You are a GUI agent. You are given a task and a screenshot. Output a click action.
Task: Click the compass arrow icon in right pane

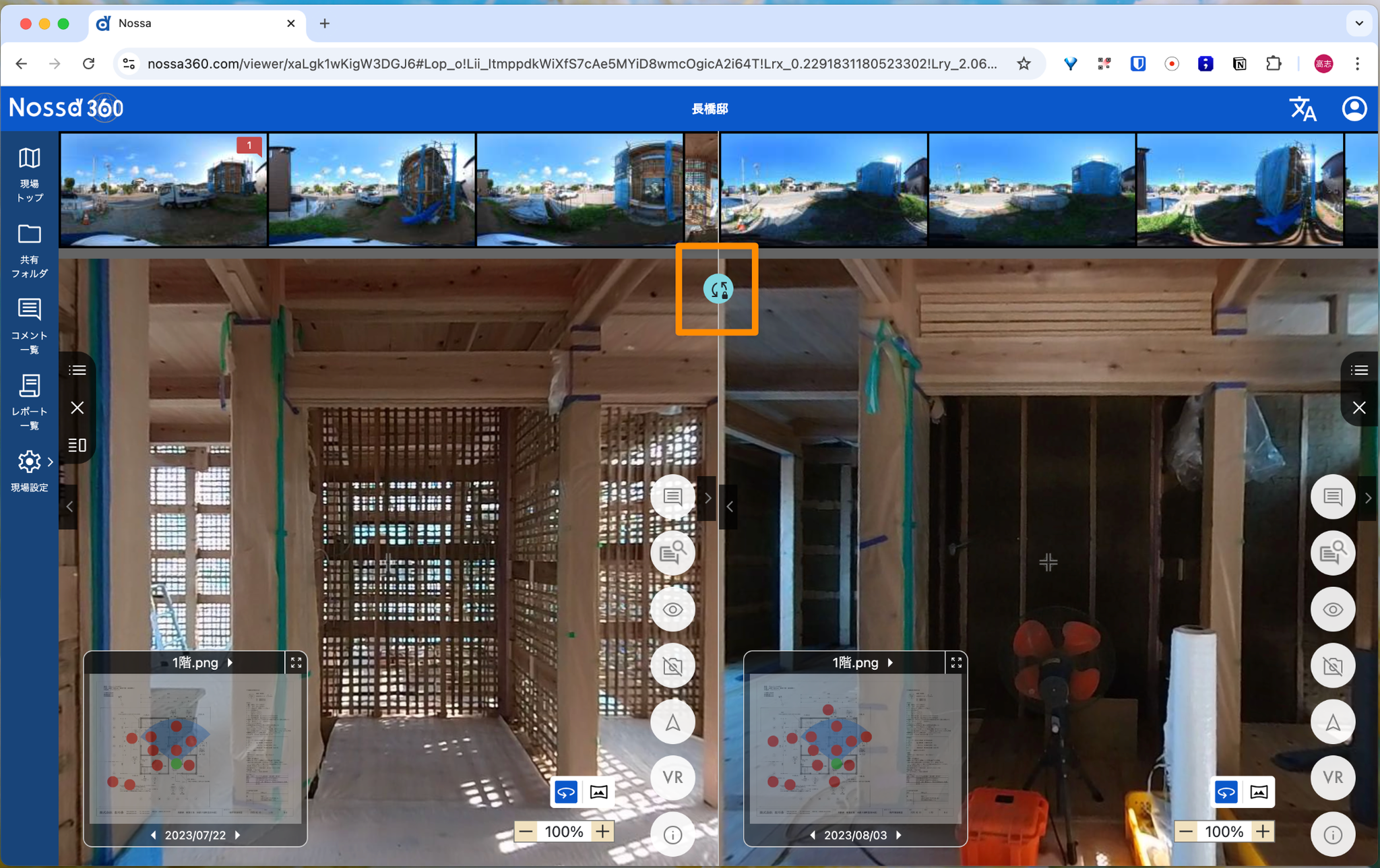(1332, 722)
